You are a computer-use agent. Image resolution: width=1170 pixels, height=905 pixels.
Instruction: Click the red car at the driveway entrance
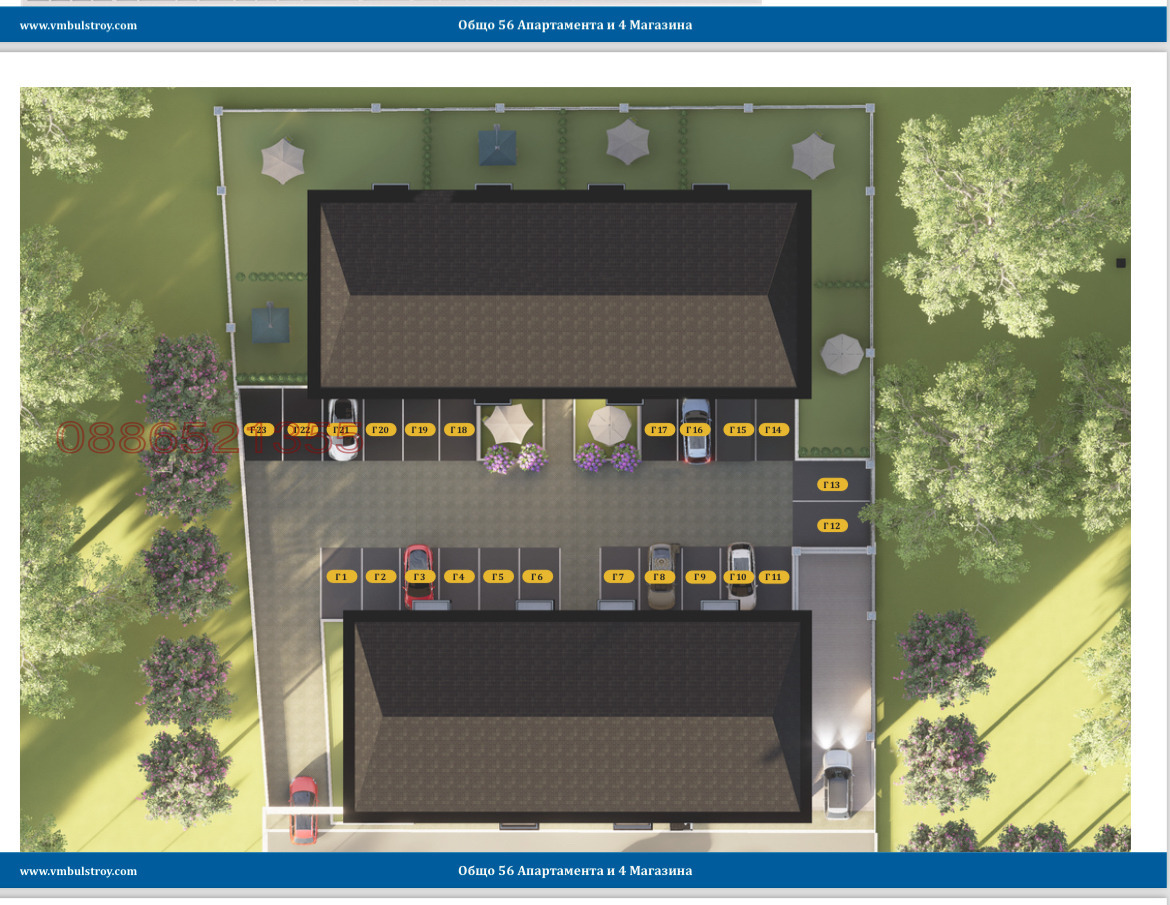coord(303,810)
